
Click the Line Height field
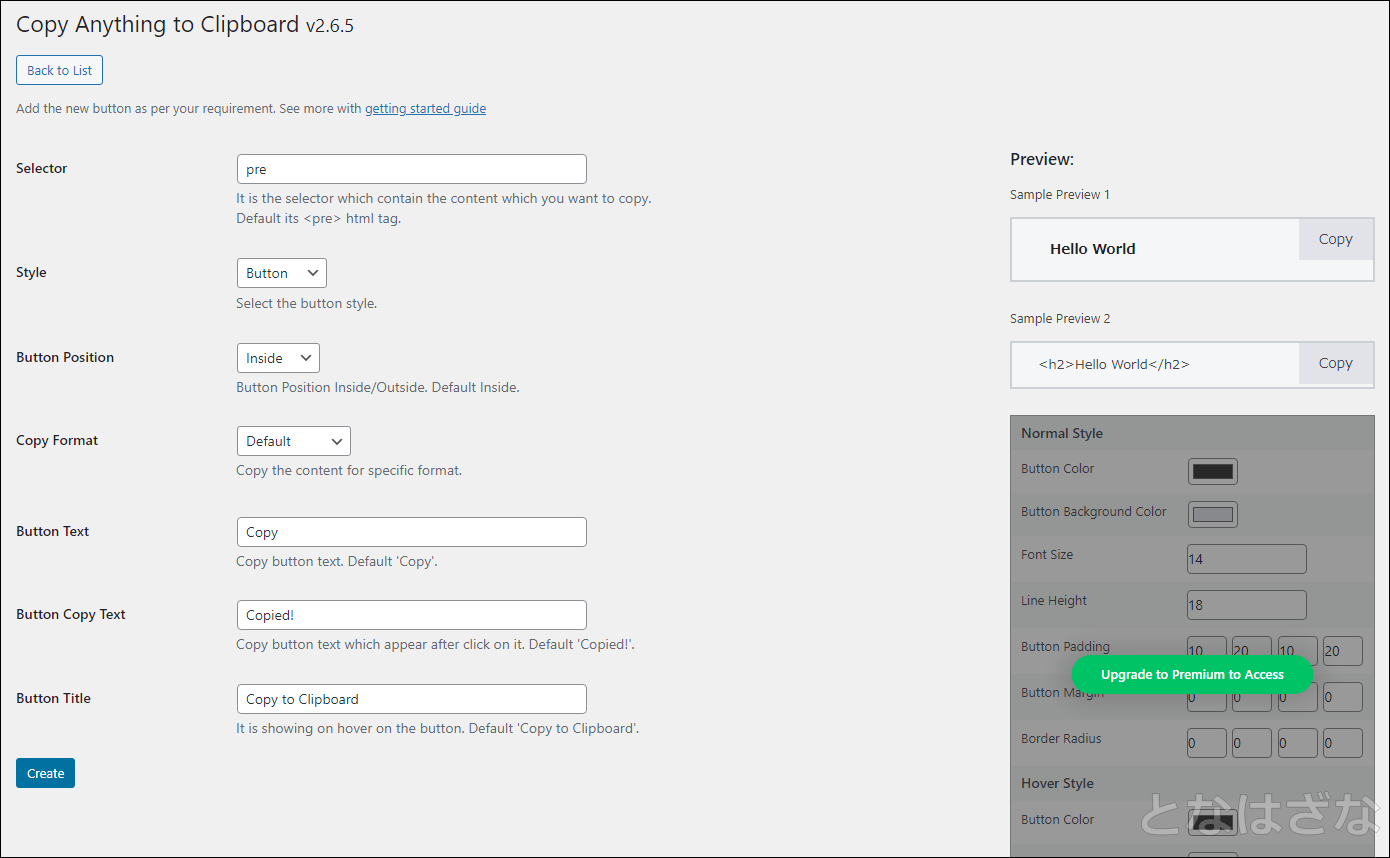[1246, 605]
